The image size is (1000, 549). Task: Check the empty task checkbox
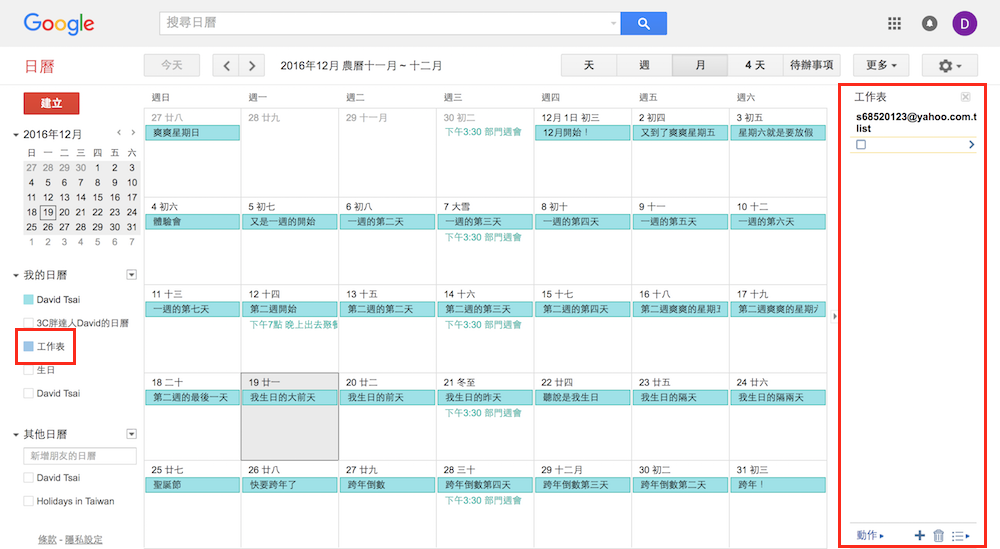pyautogui.click(x=861, y=145)
